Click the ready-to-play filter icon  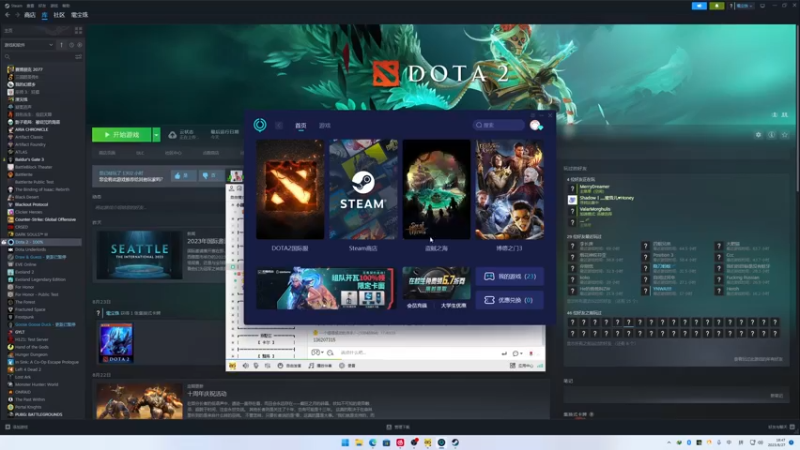[x=80, y=45]
